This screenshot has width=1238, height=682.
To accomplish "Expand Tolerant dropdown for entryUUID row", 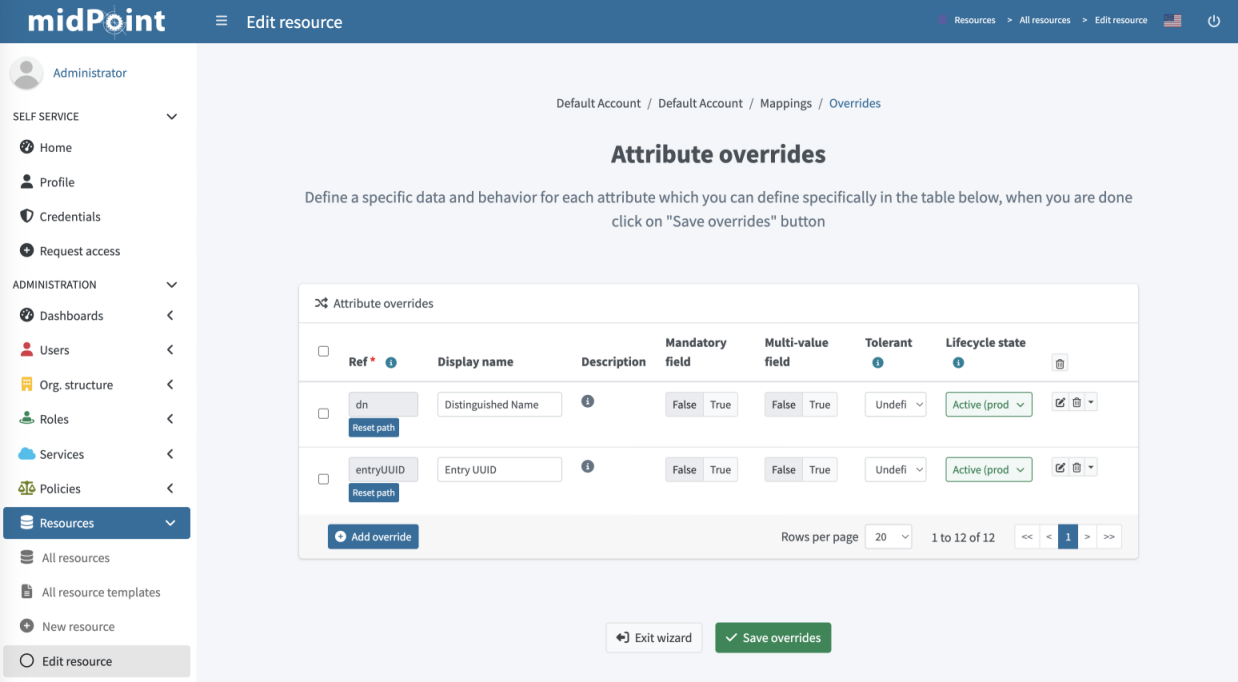I will 895,470.
